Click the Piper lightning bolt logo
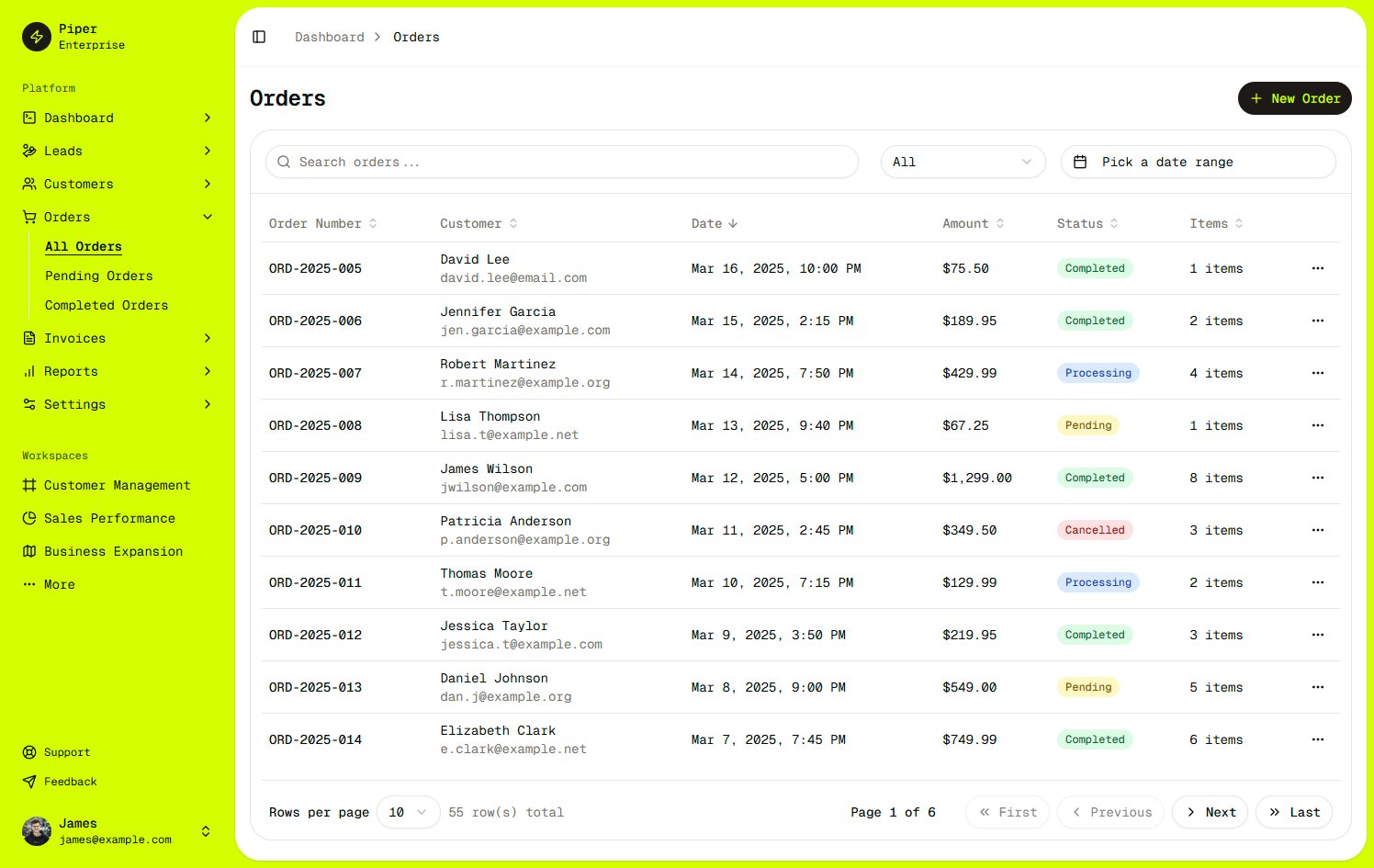 click(37, 37)
